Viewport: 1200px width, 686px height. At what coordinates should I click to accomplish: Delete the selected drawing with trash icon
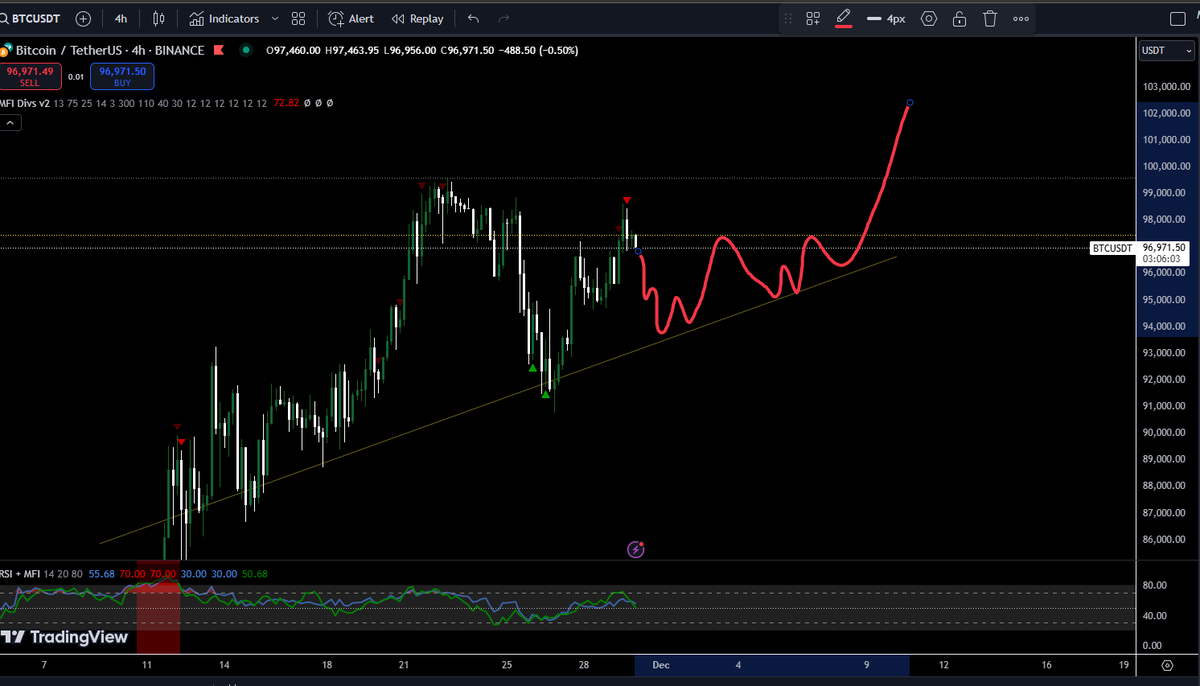coord(990,18)
